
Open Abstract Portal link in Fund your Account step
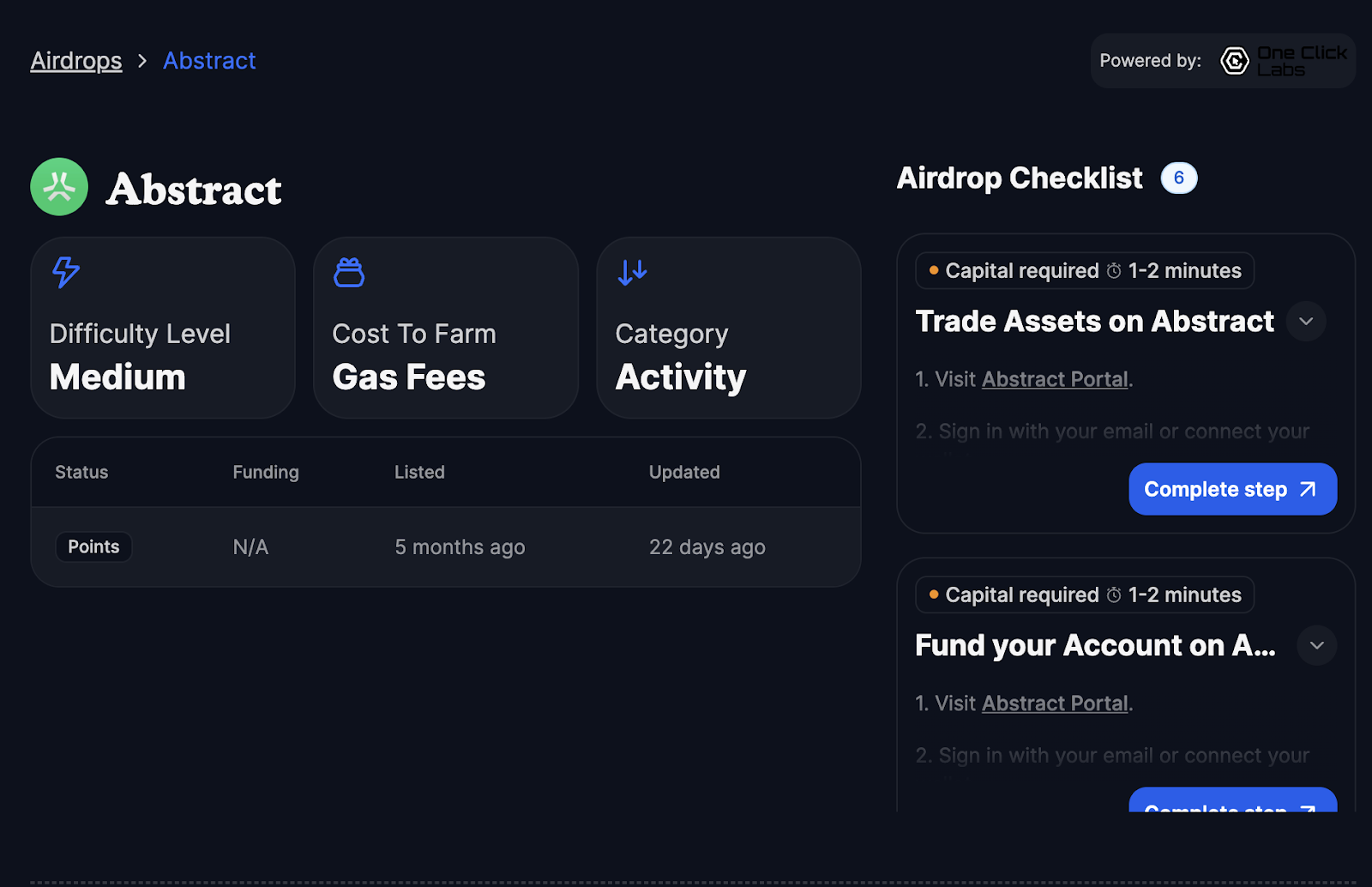point(1055,703)
